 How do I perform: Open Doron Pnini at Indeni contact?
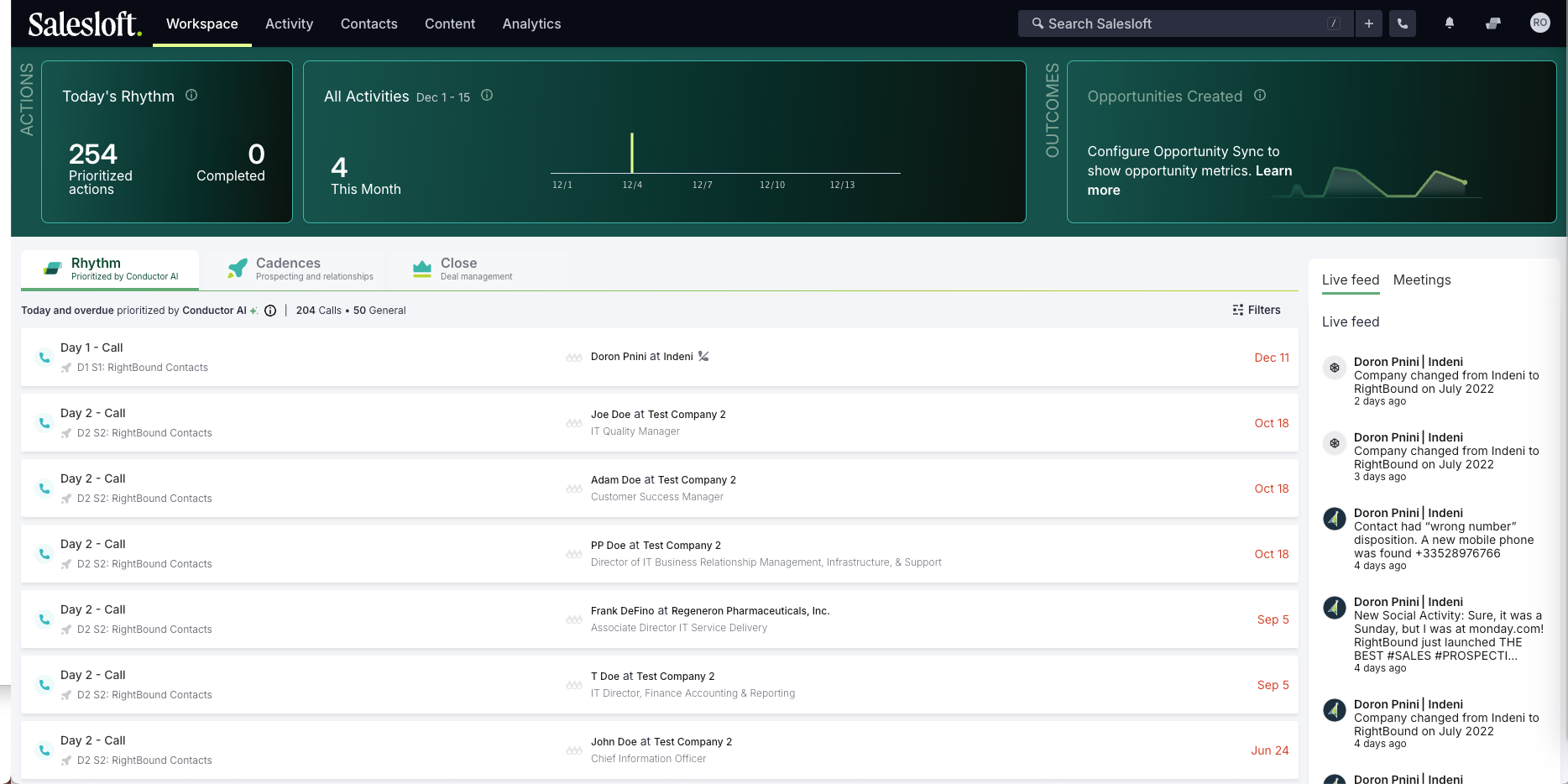pyautogui.click(x=642, y=357)
